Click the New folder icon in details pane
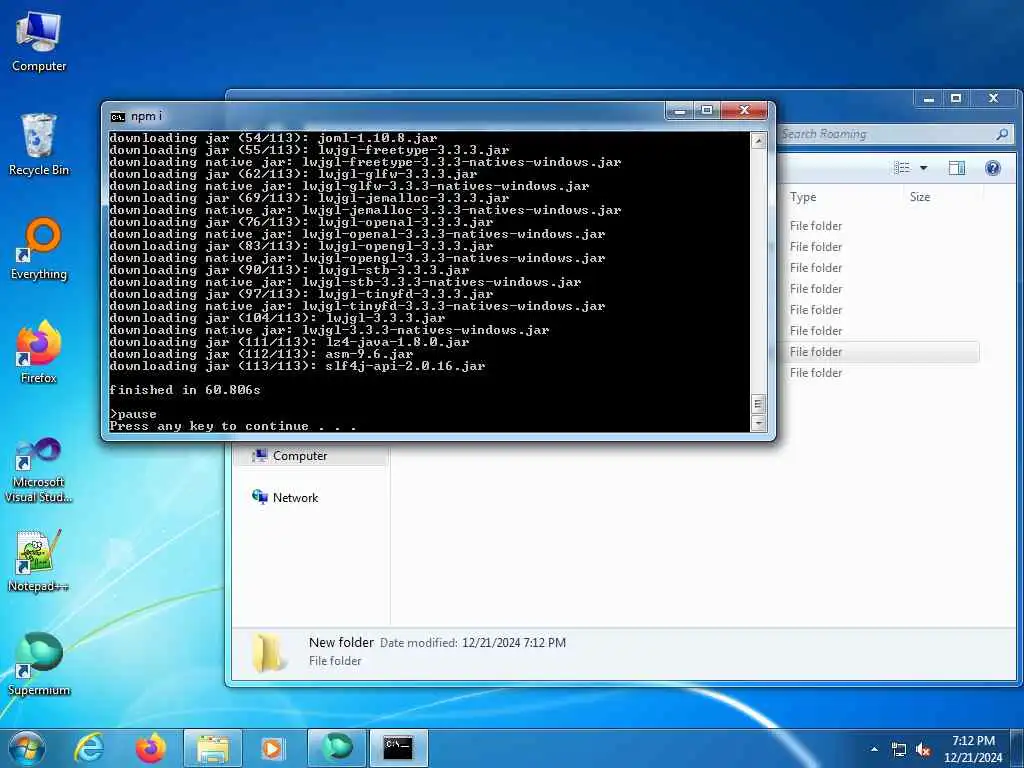 click(268, 652)
